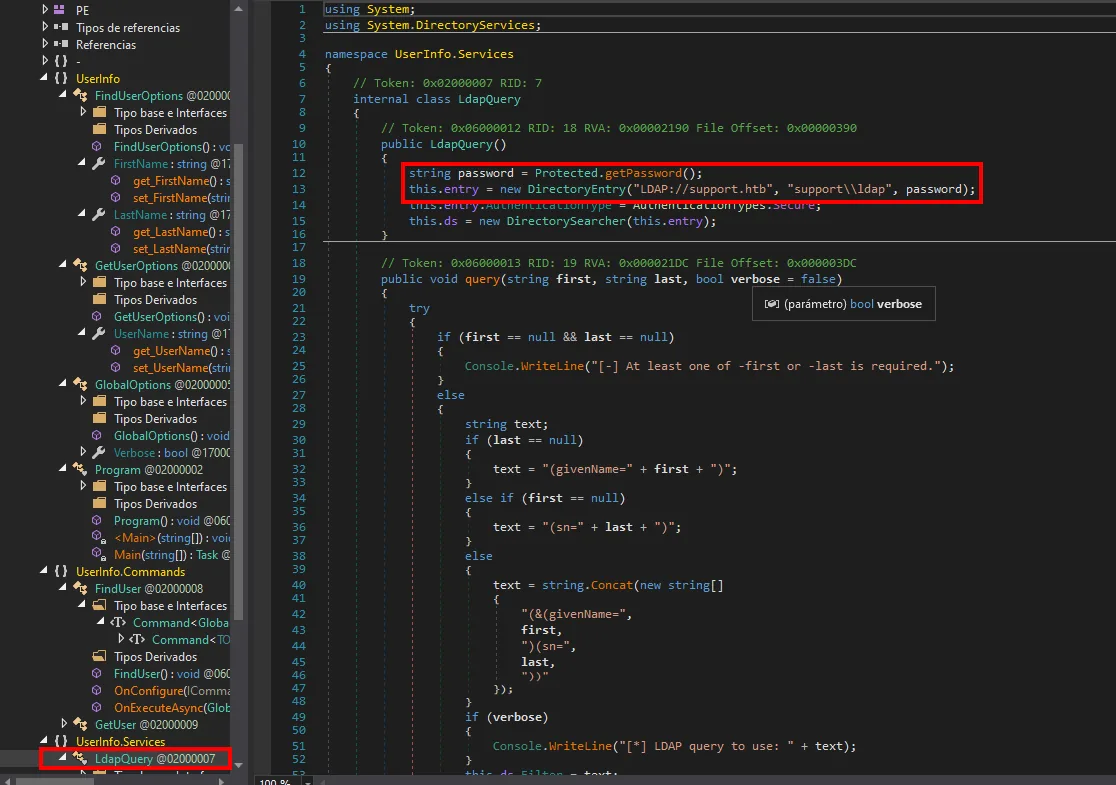Click the Program class icon
1116x785 pixels.
click(x=80, y=470)
